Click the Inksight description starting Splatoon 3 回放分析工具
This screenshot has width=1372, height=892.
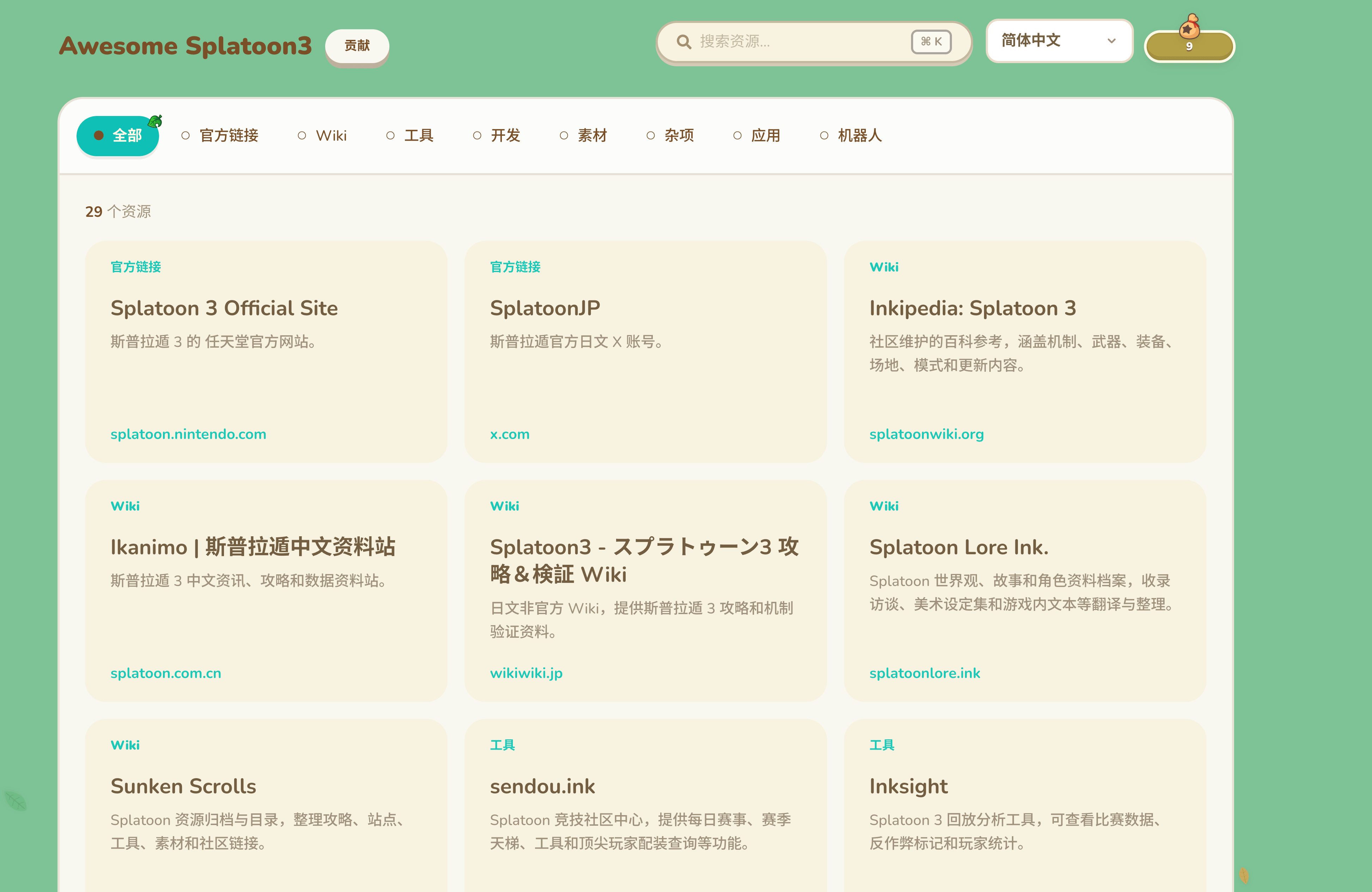point(1015,831)
